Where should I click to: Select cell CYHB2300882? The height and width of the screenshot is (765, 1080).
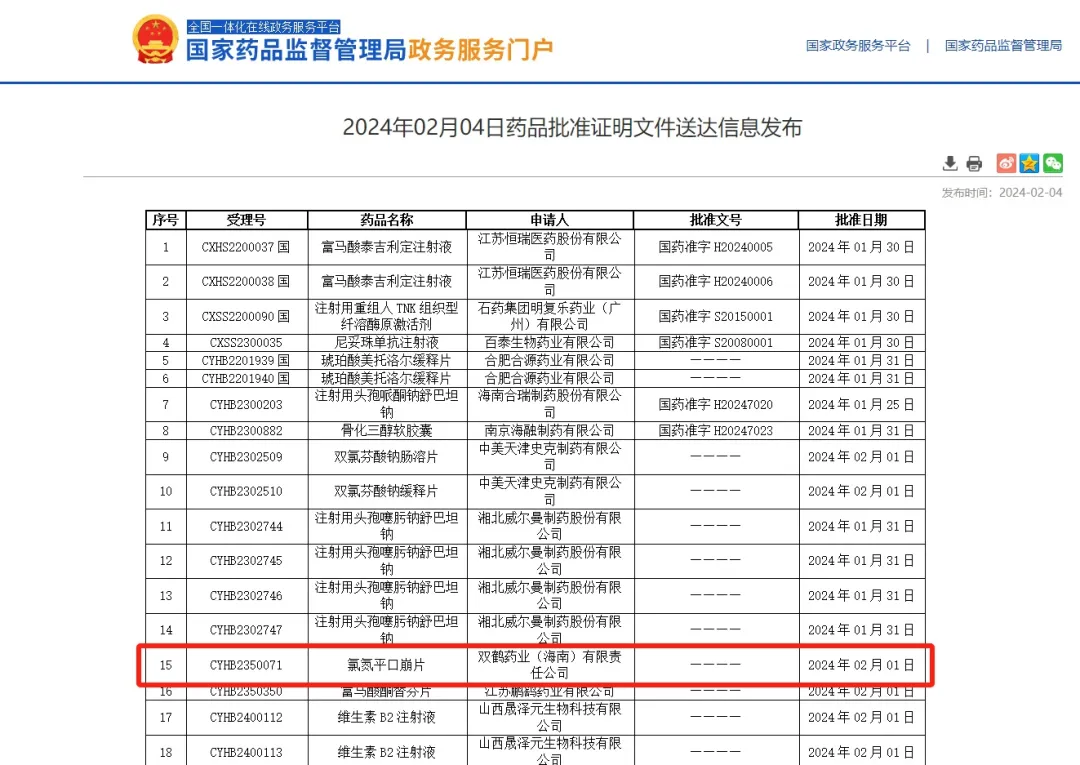(246, 431)
